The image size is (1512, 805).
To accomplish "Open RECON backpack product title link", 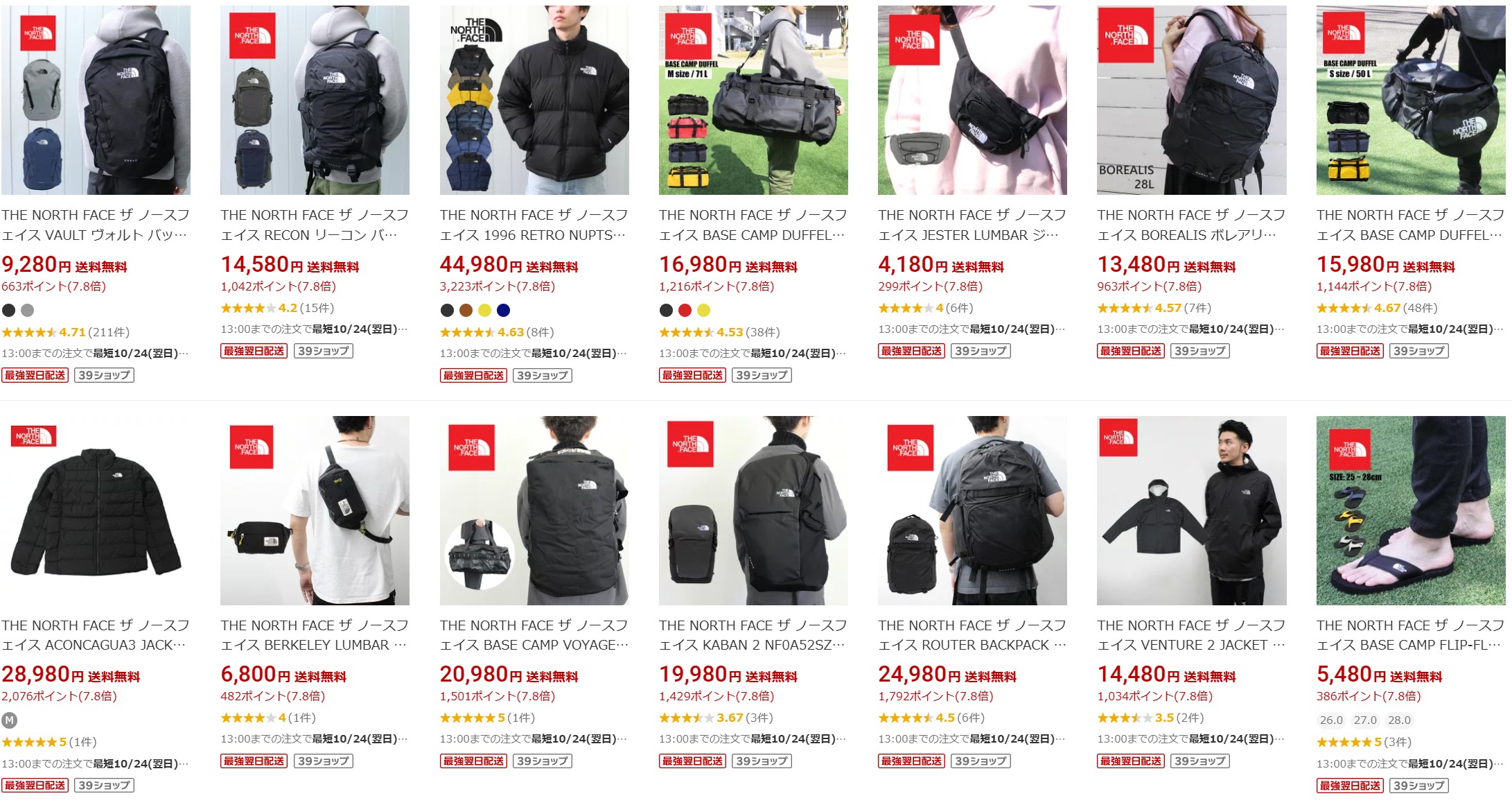I will click(315, 225).
